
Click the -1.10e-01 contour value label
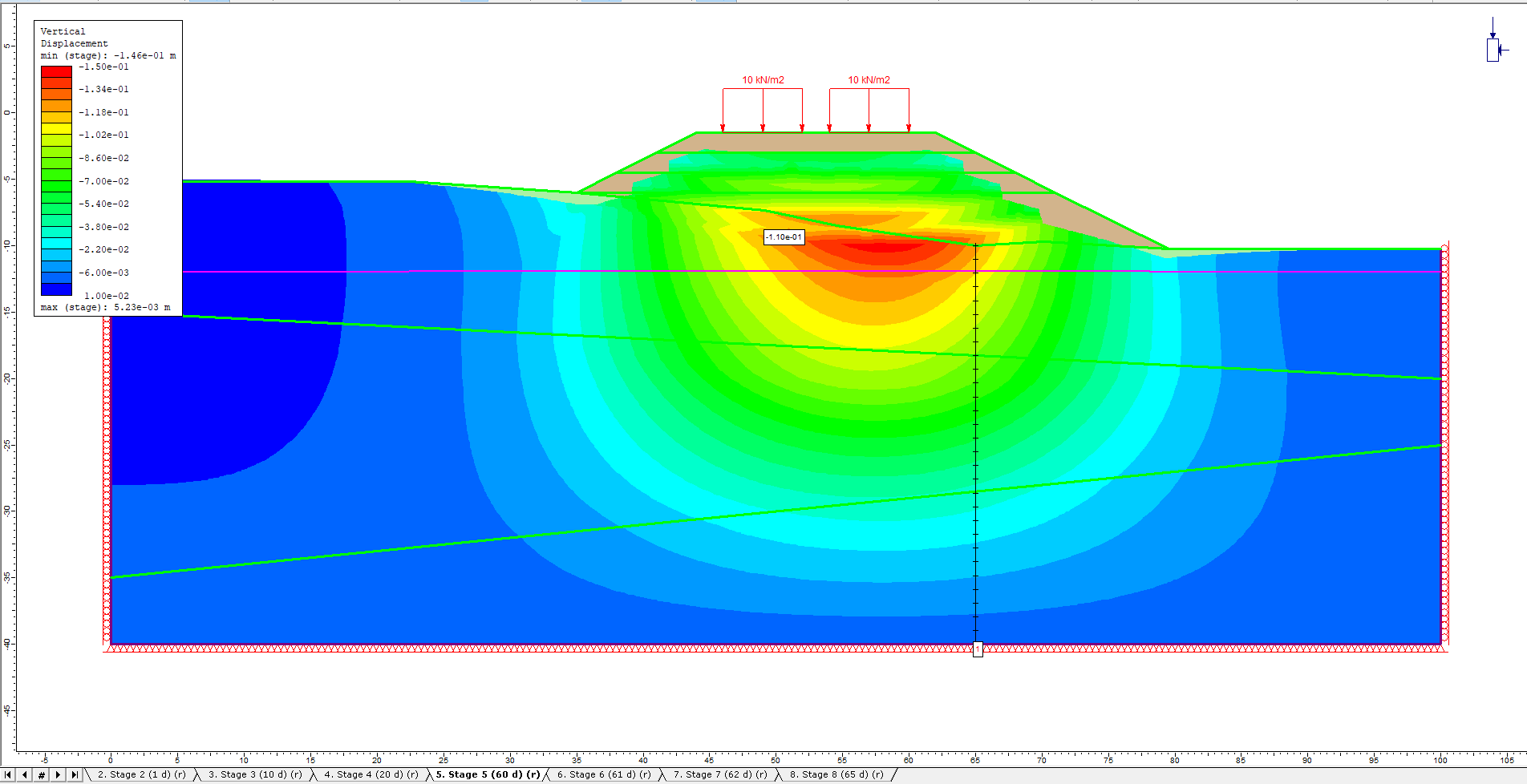point(784,237)
